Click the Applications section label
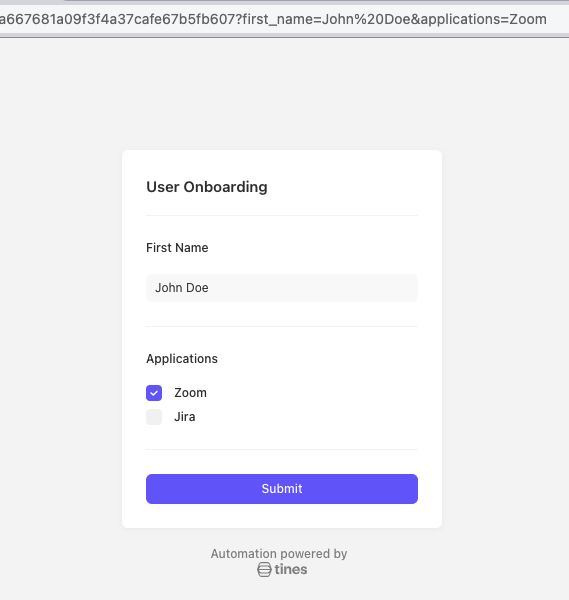Viewport: 569px width, 600px height. [182, 359]
